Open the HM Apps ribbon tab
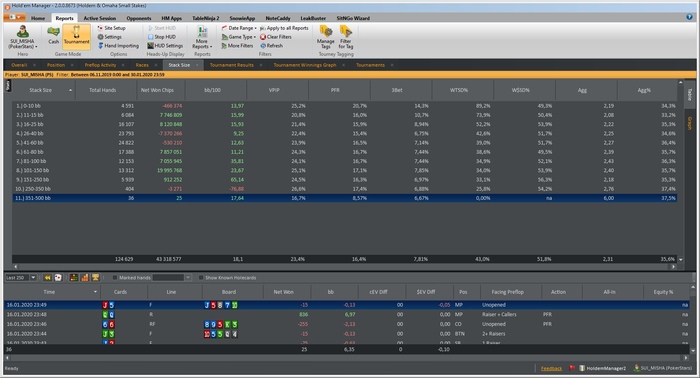This screenshot has height=378, width=700. point(171,18)
